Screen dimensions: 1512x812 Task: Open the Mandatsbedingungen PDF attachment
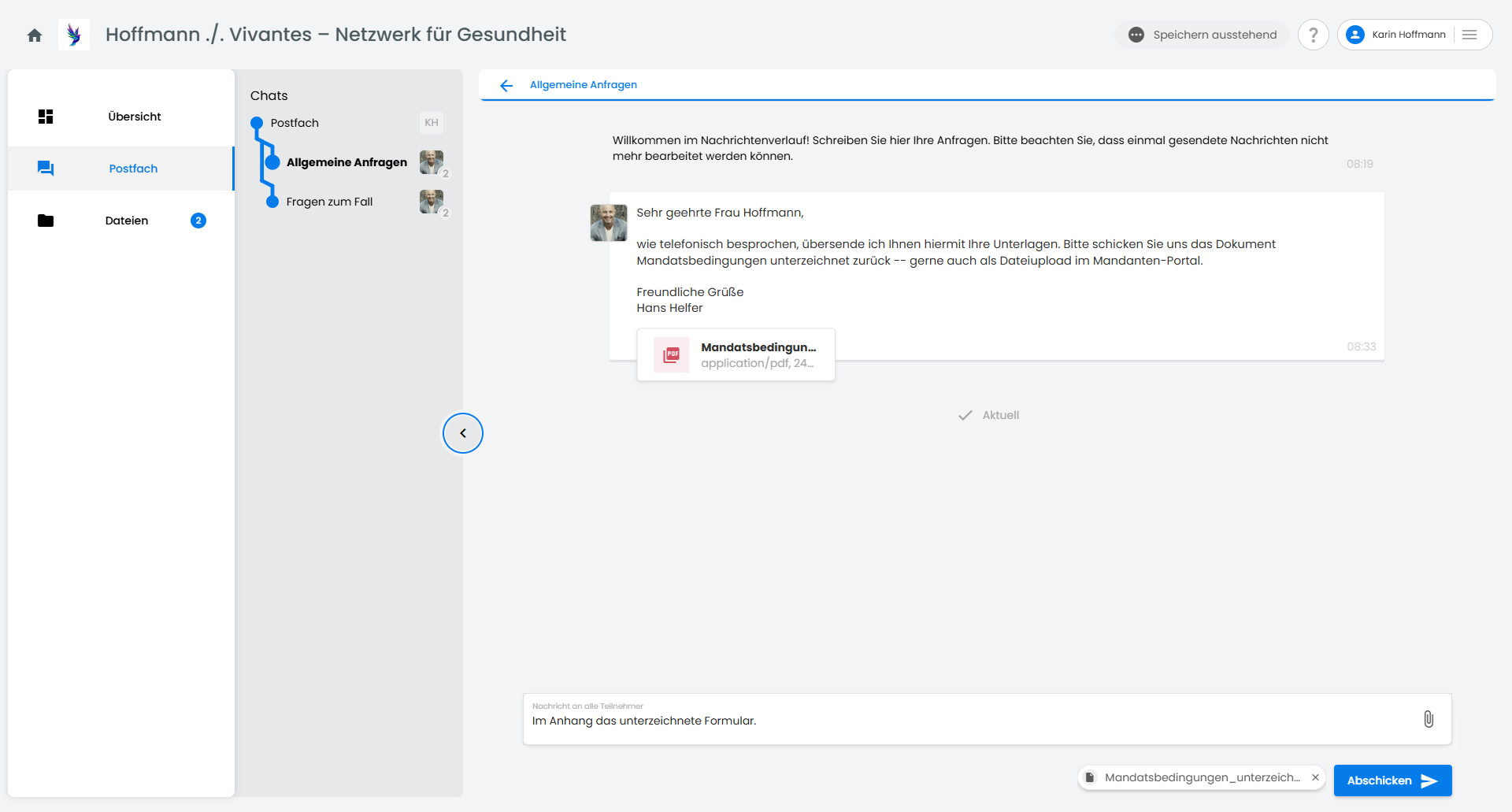[x=736, y=355]
